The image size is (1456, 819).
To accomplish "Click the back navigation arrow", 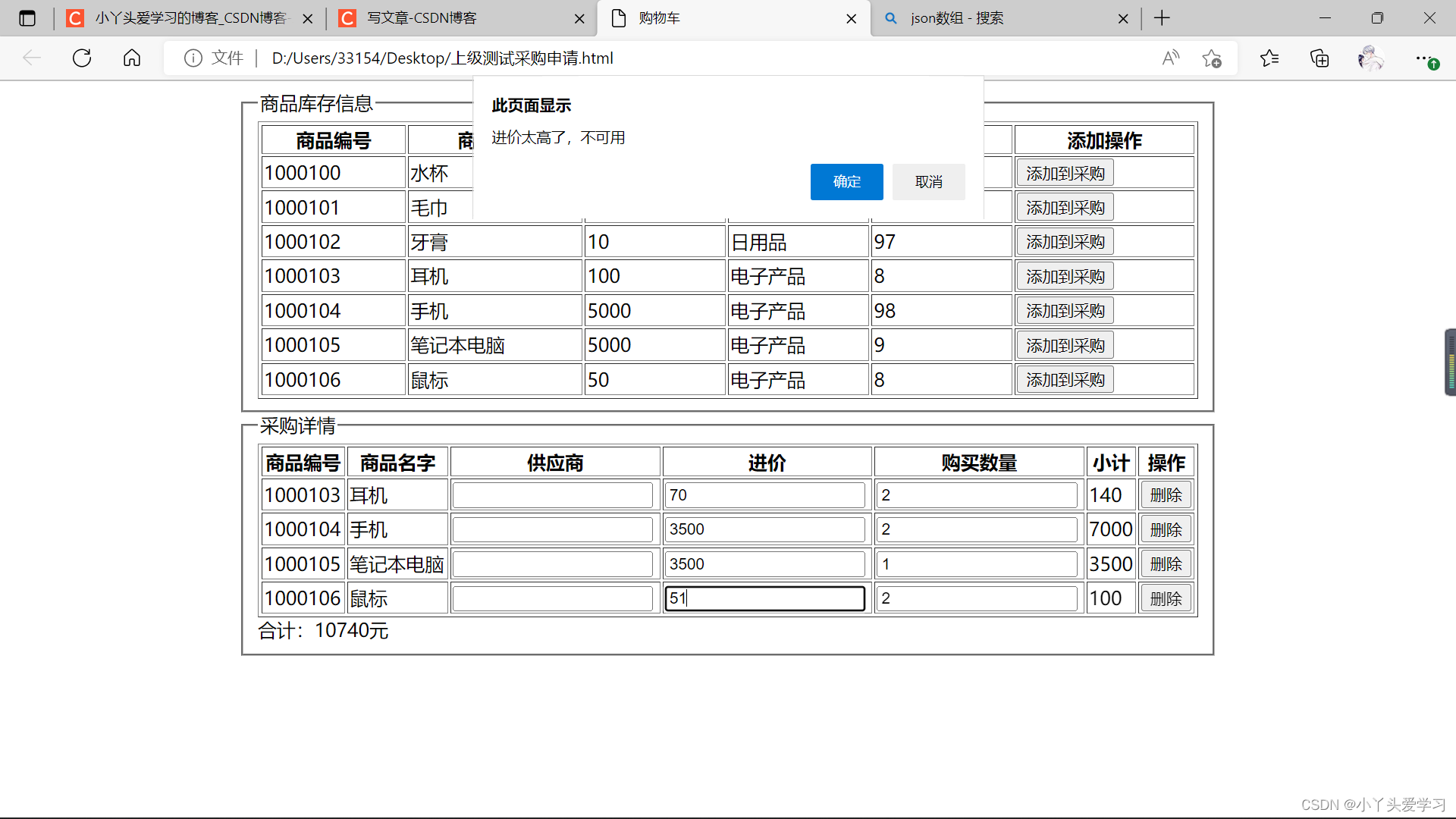I will [32, 58].
